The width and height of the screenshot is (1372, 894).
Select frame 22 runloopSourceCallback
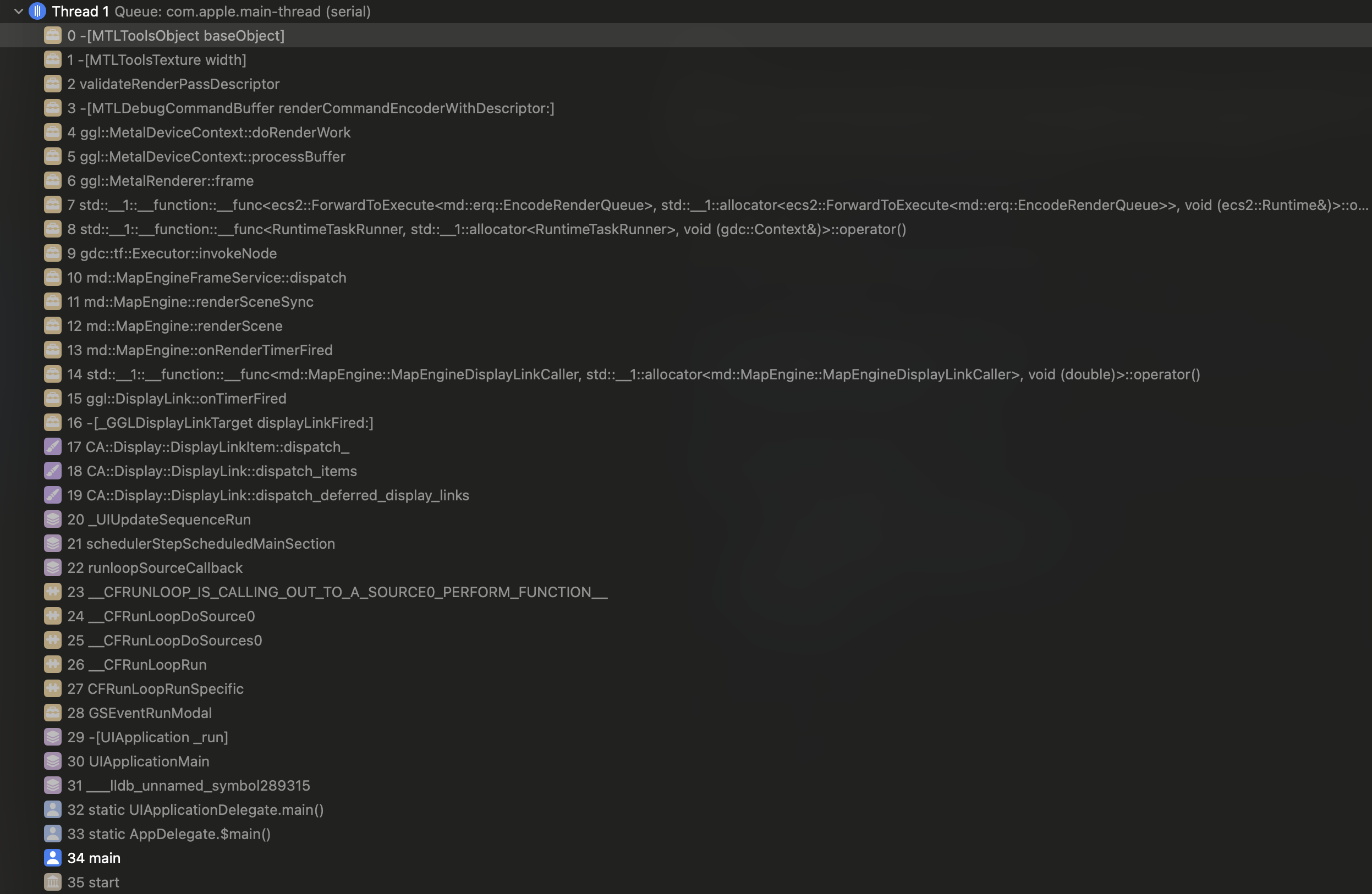pos(686,567)
